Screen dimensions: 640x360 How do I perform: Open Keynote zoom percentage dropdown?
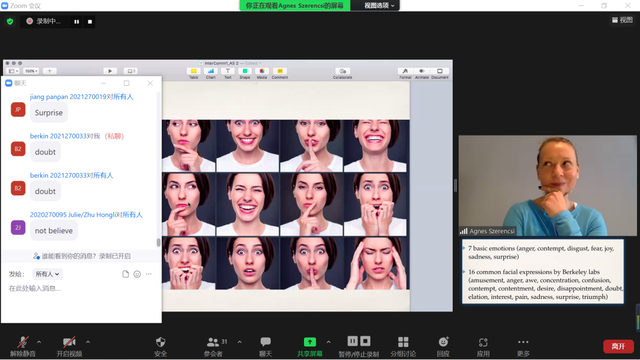(31, 71)
